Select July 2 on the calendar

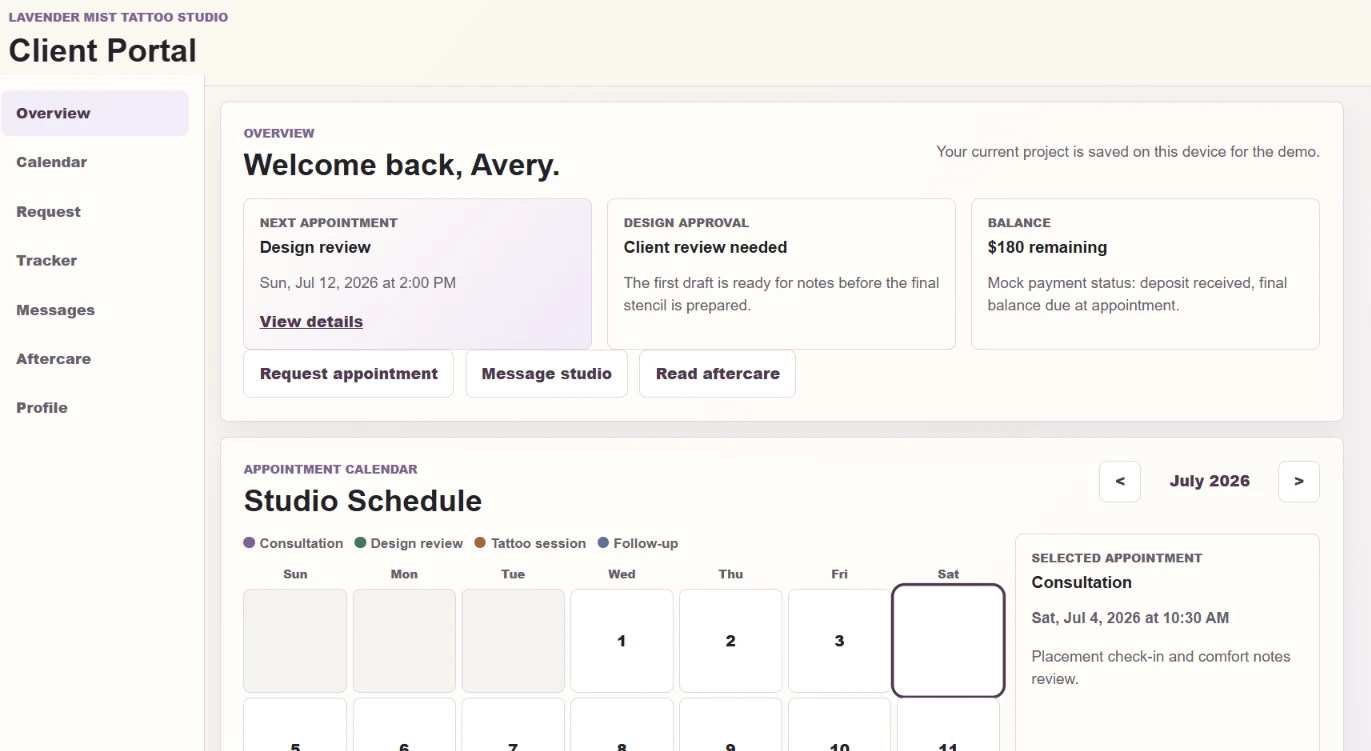click(x=731, y=641)
